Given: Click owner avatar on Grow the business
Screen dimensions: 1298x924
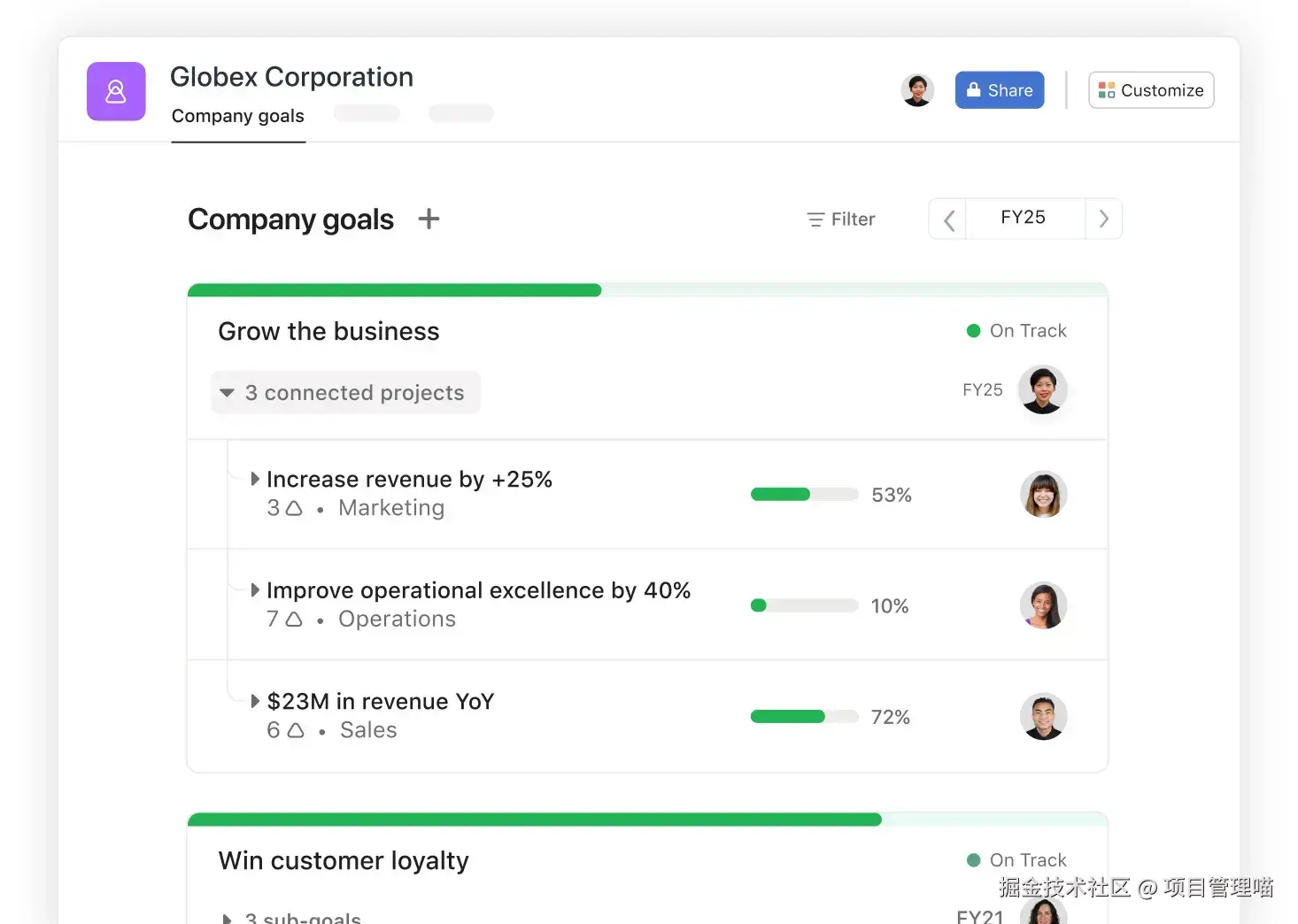Looking at the screenshot, I should [1042, 389].
